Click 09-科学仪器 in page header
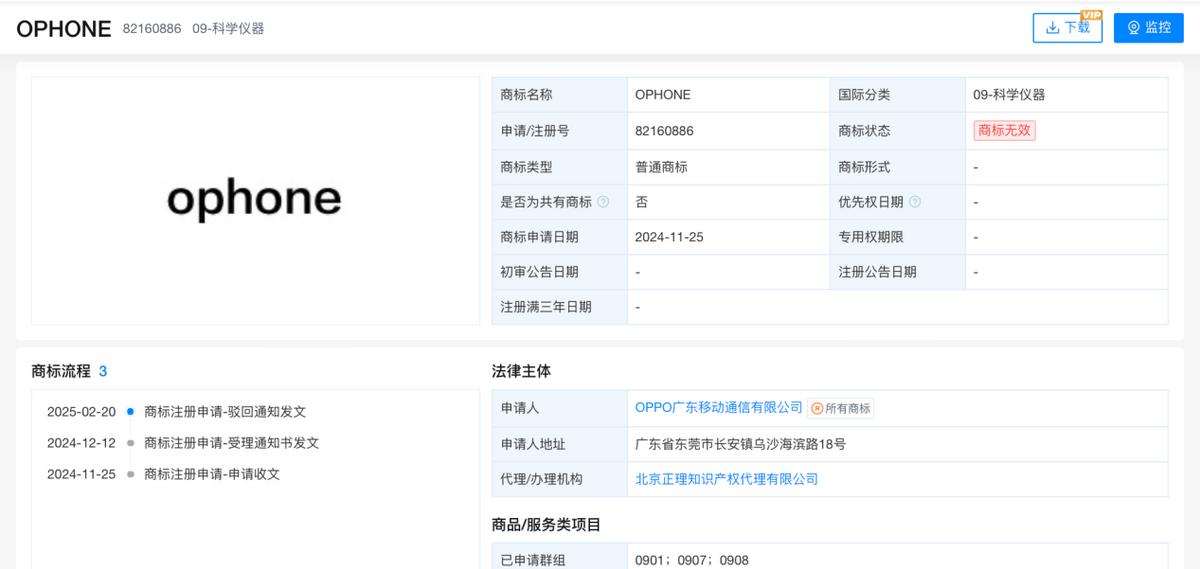1200x569 pixels. (x=228, y=29)
